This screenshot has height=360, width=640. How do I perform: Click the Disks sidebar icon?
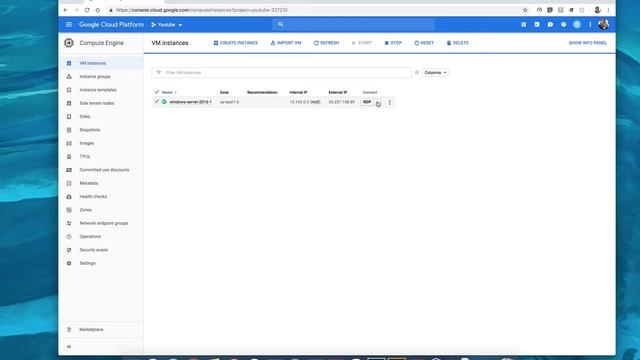tap(69, 117)
